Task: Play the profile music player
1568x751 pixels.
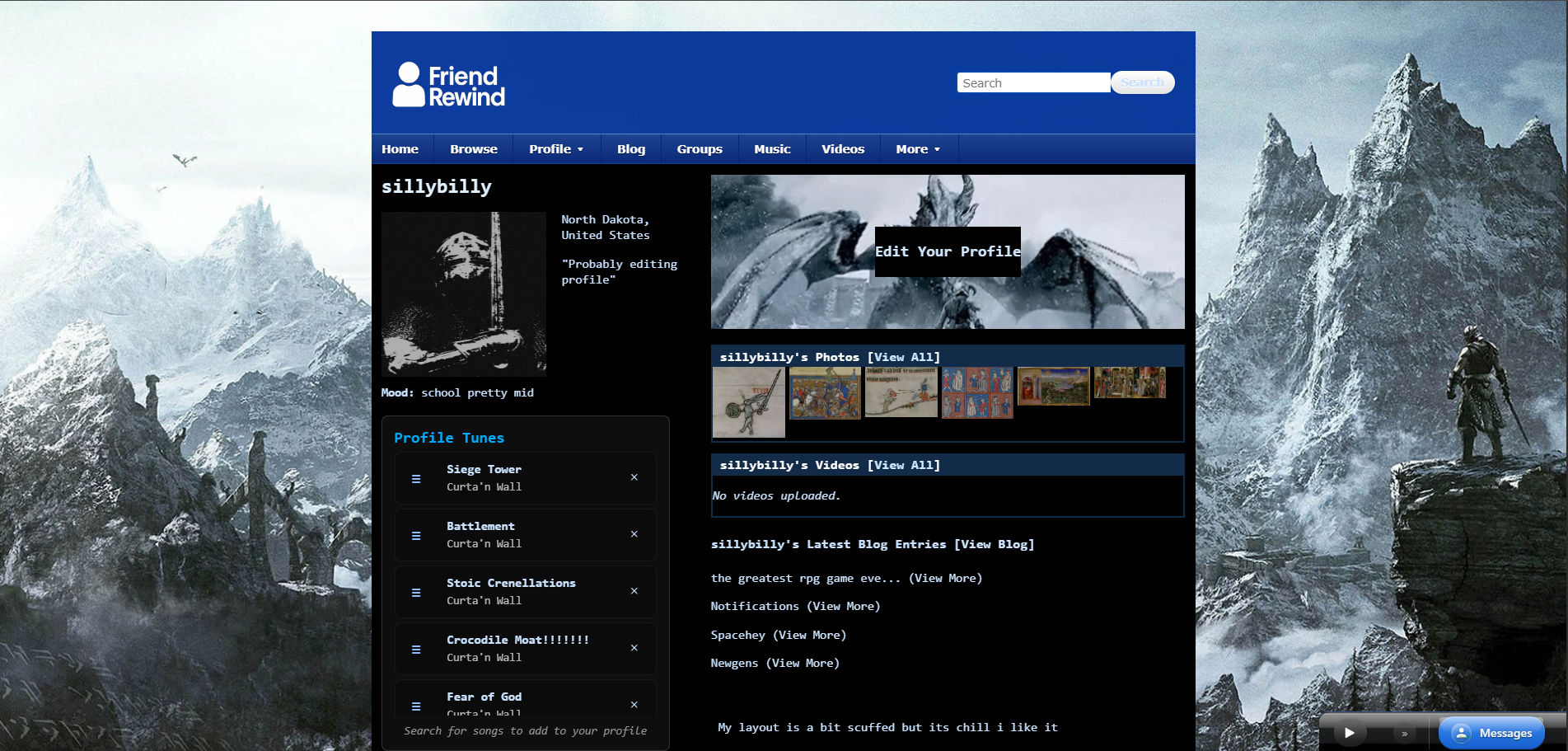Action: click(1350, 732)
